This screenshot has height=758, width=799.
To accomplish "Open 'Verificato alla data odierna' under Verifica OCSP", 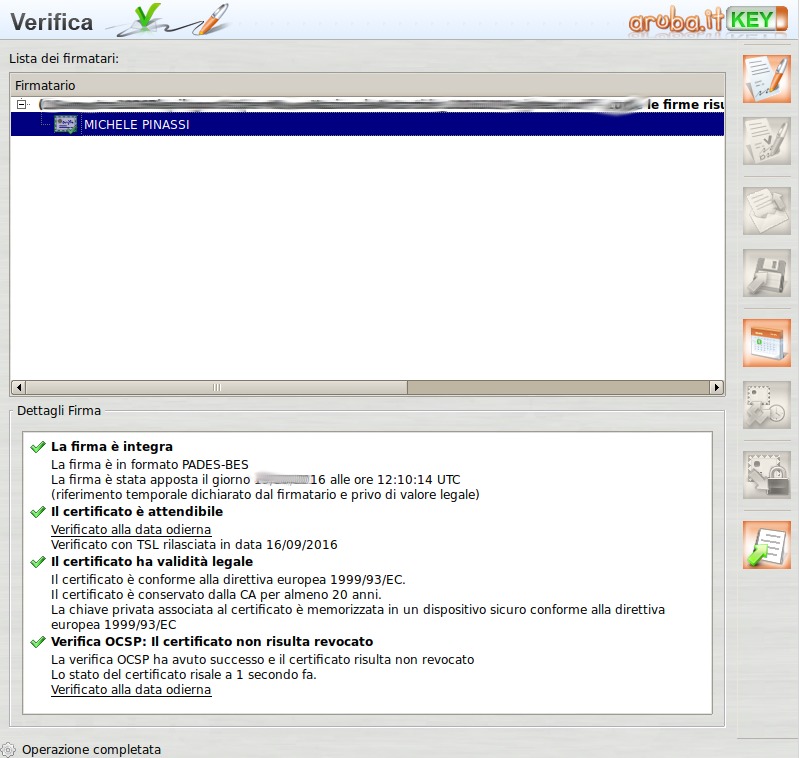I will (x=131, y=690).
